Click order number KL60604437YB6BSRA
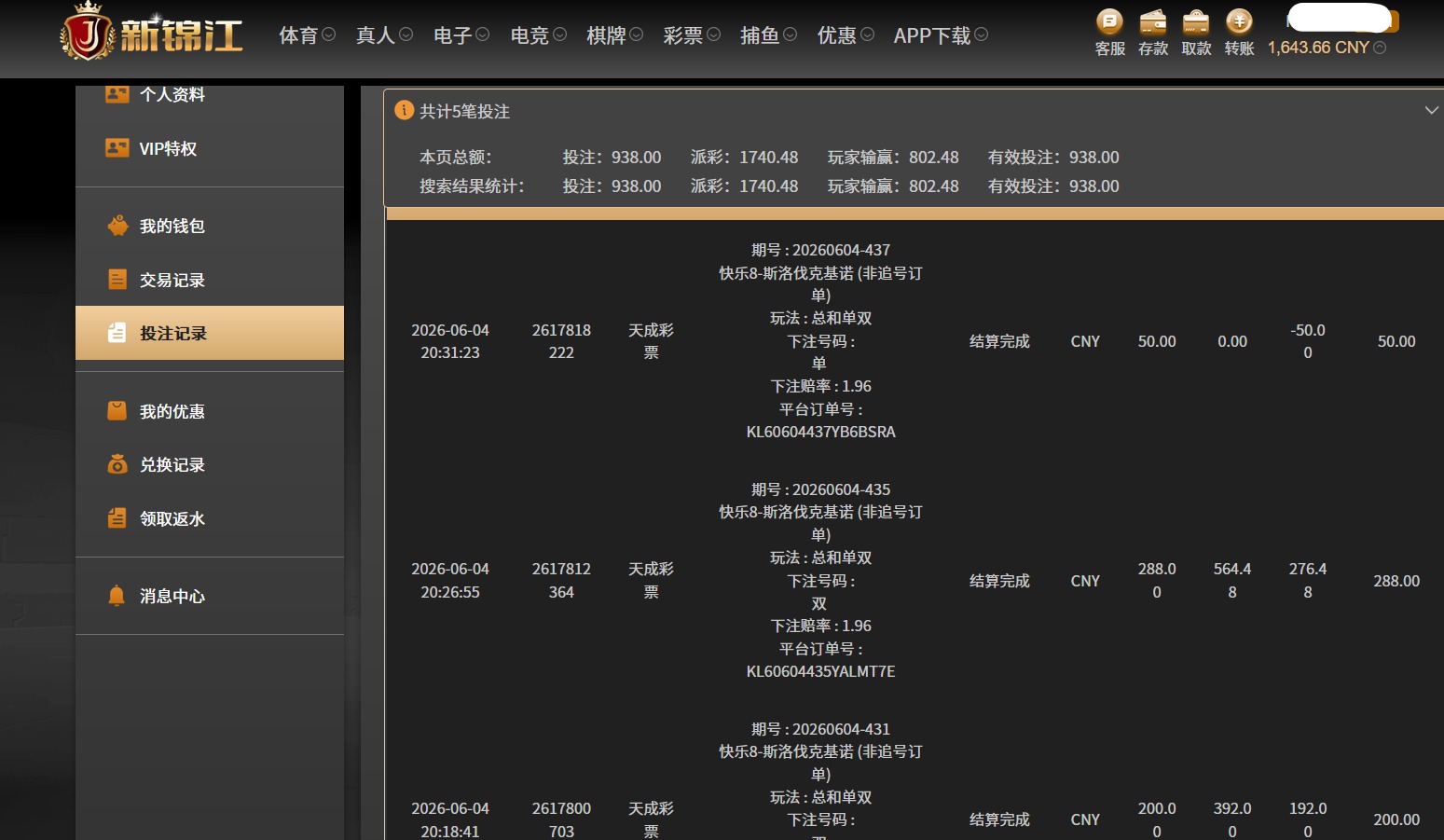1444x840 pixels. 821,432
